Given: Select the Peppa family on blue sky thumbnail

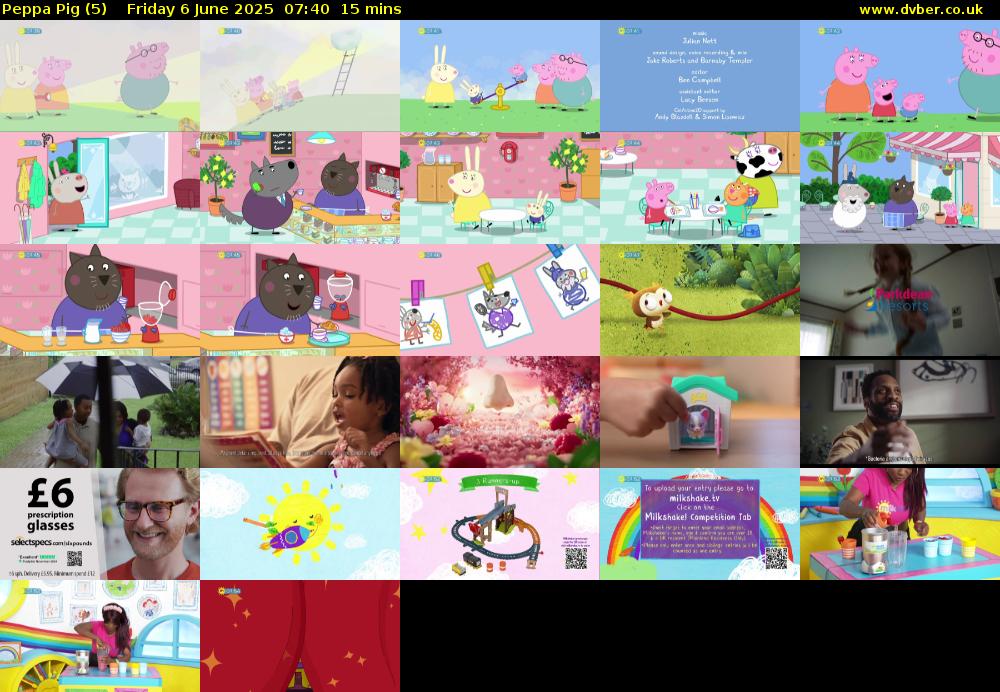Looking at the screenshot, I should (x=900, y=76).
